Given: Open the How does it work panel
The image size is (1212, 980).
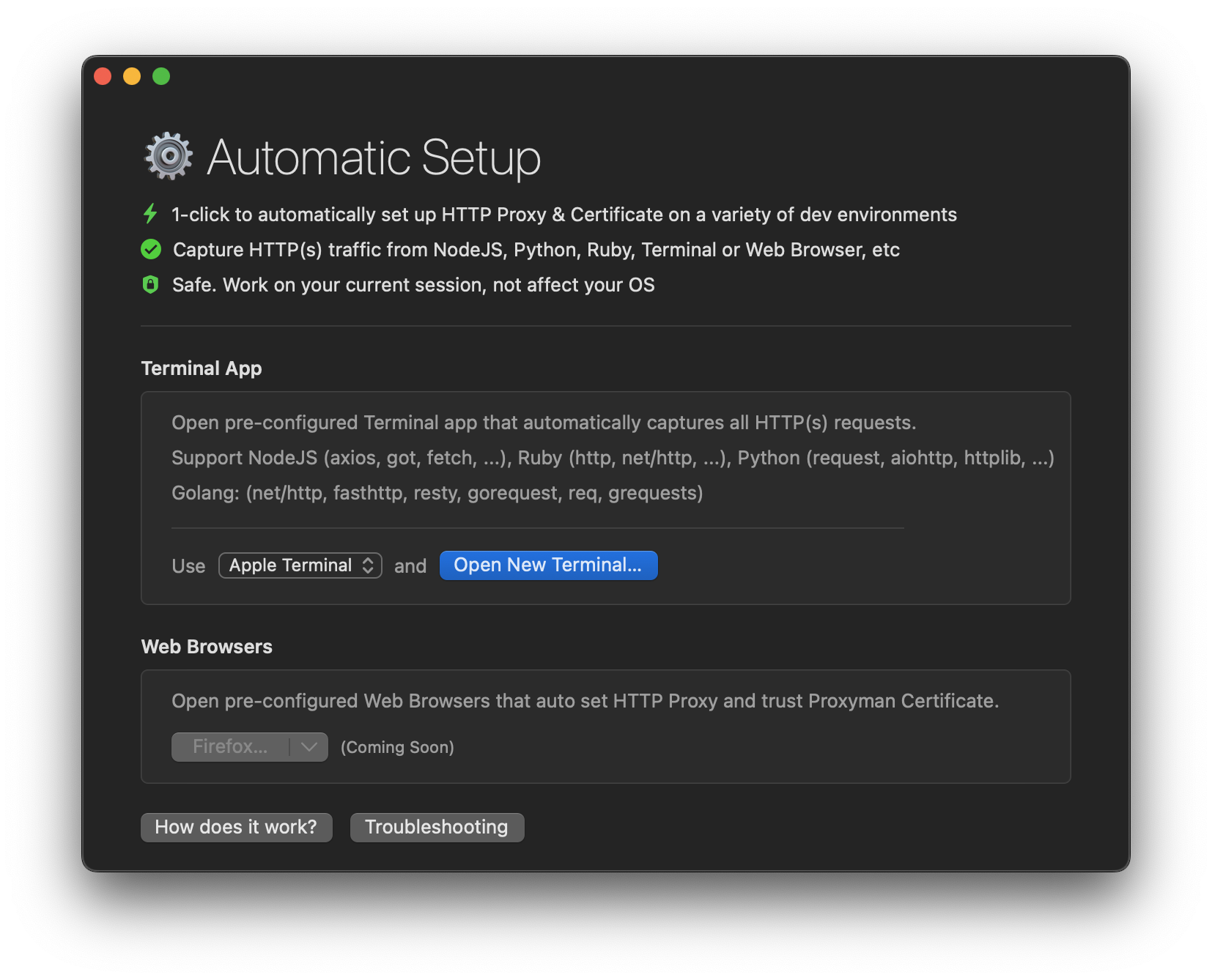Looking at the screenshot, I should 236,827.
